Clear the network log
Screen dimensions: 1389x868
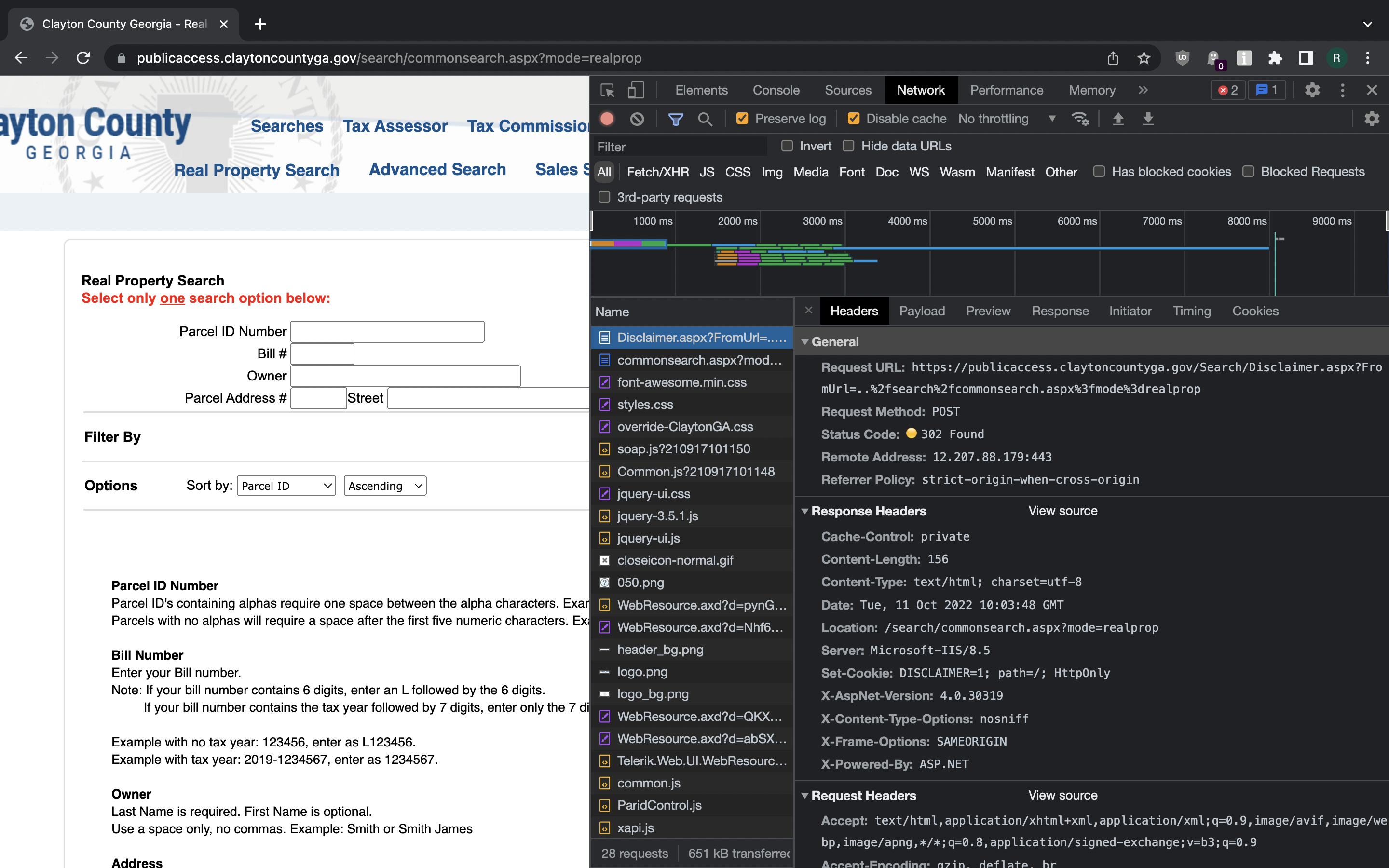(637, 119)
